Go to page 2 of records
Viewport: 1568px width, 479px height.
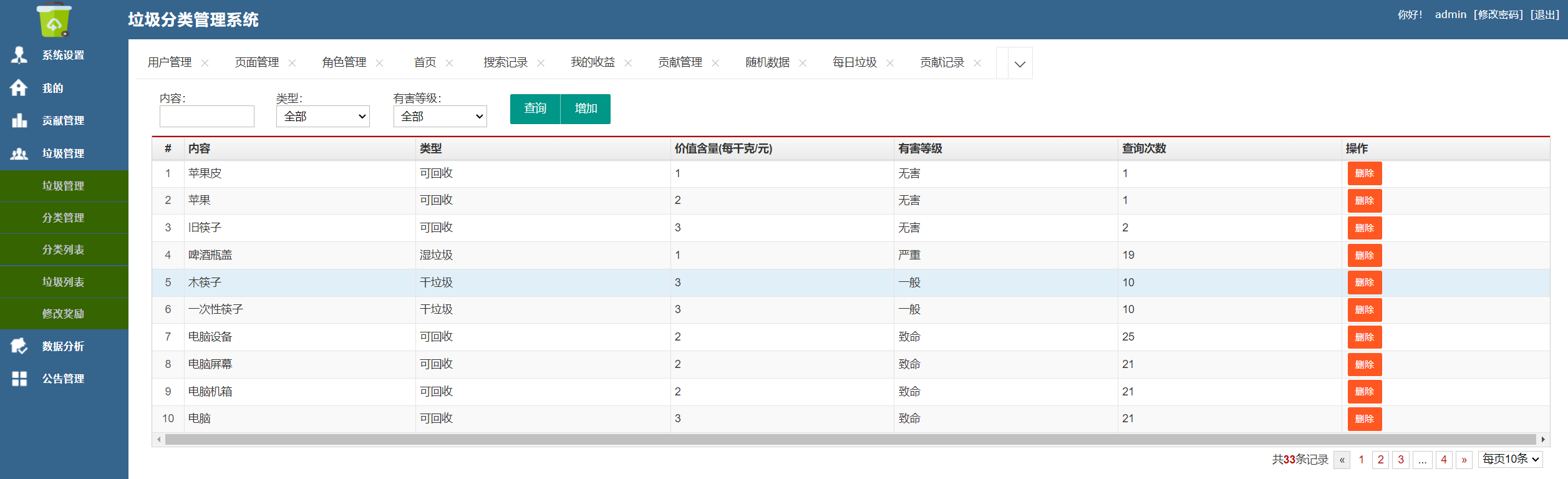click(x=1381, y=460)
